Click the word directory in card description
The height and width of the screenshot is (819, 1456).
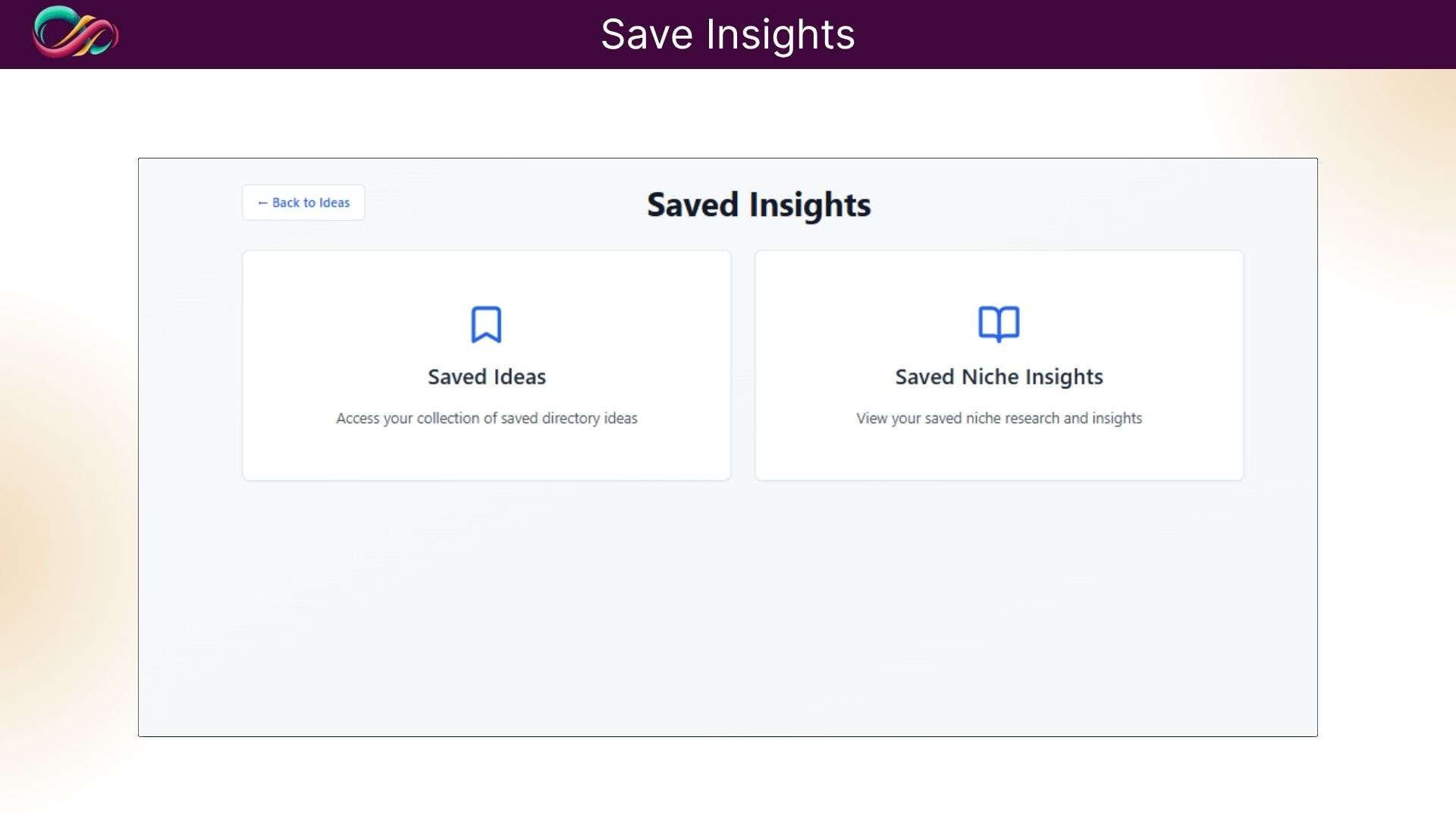[x=570, y=419]
